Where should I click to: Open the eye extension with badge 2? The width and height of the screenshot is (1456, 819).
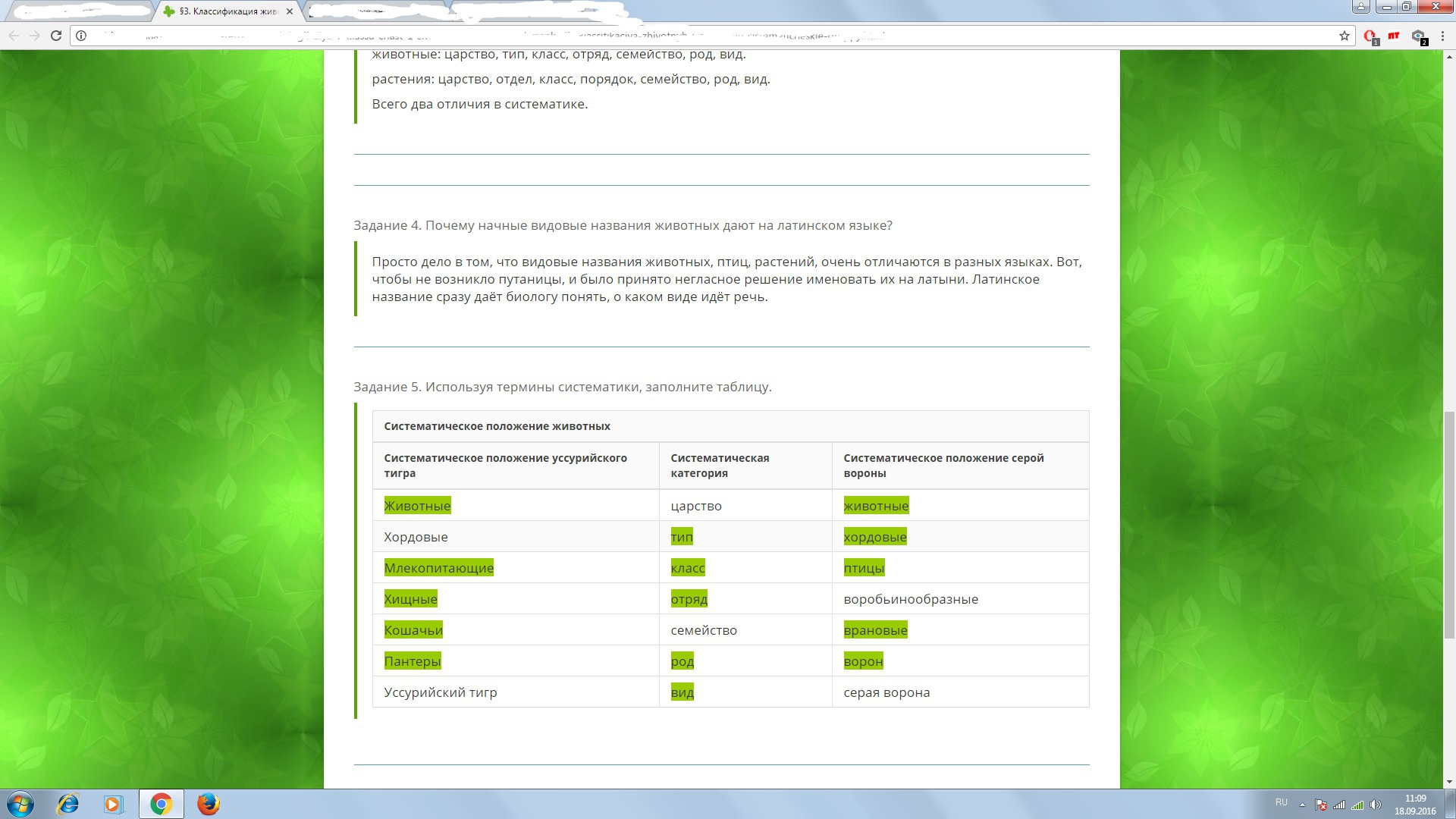[1418, 36]
